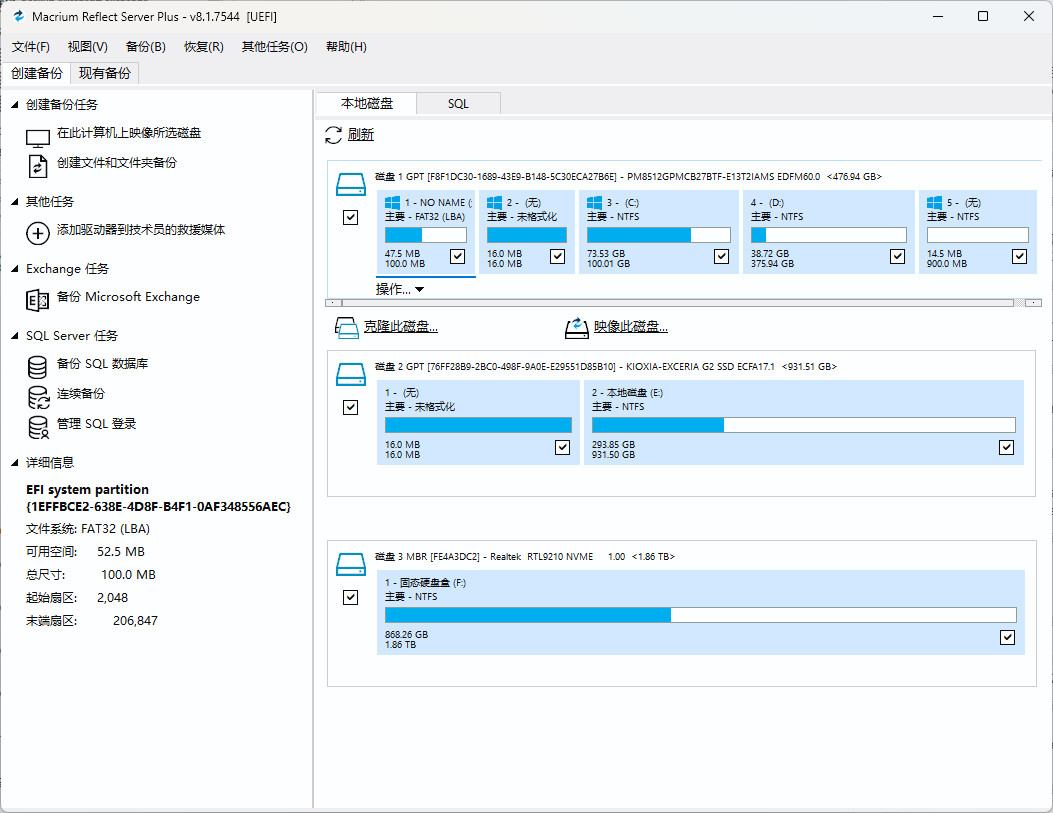
Task: Click the continuous backup icon
Action: coord(38,397)
